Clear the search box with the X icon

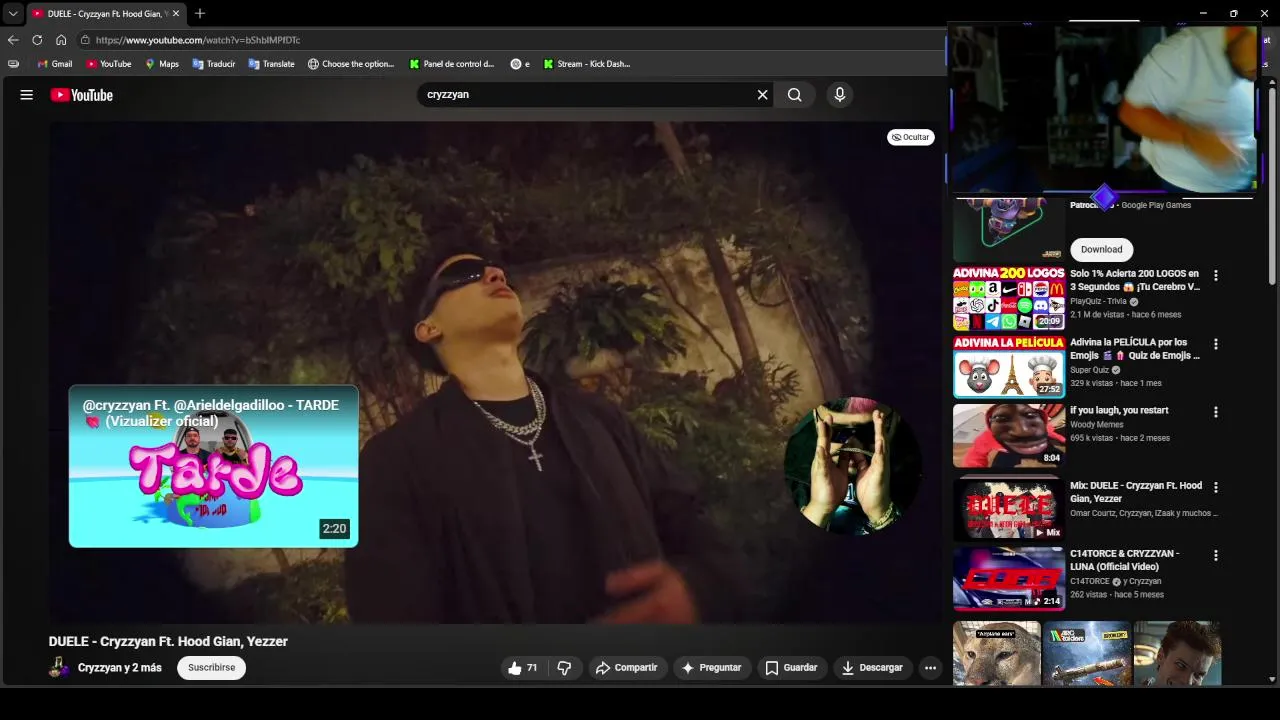762,95
